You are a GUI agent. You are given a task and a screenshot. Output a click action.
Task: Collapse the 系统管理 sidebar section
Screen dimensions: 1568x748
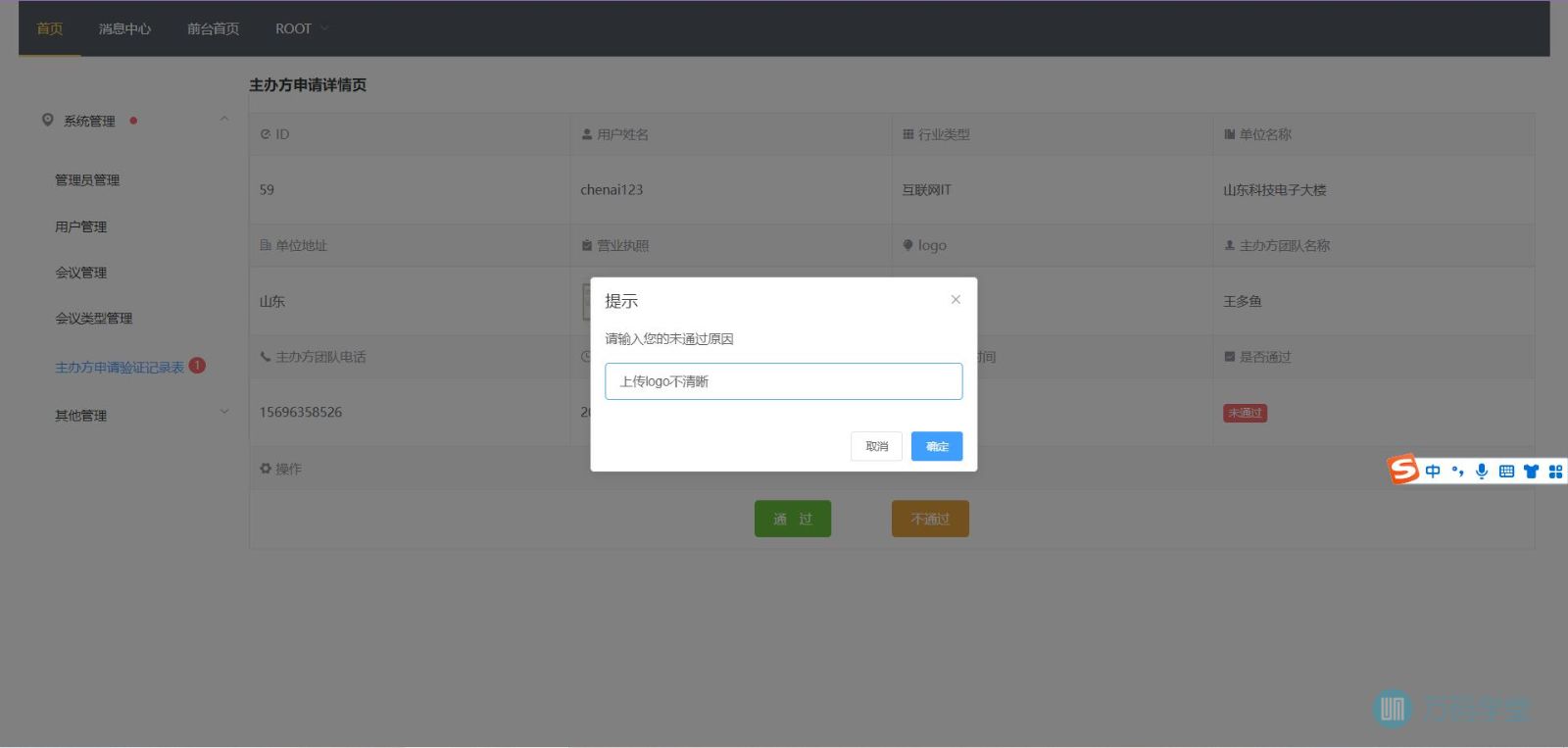click(x=224, y=120)
